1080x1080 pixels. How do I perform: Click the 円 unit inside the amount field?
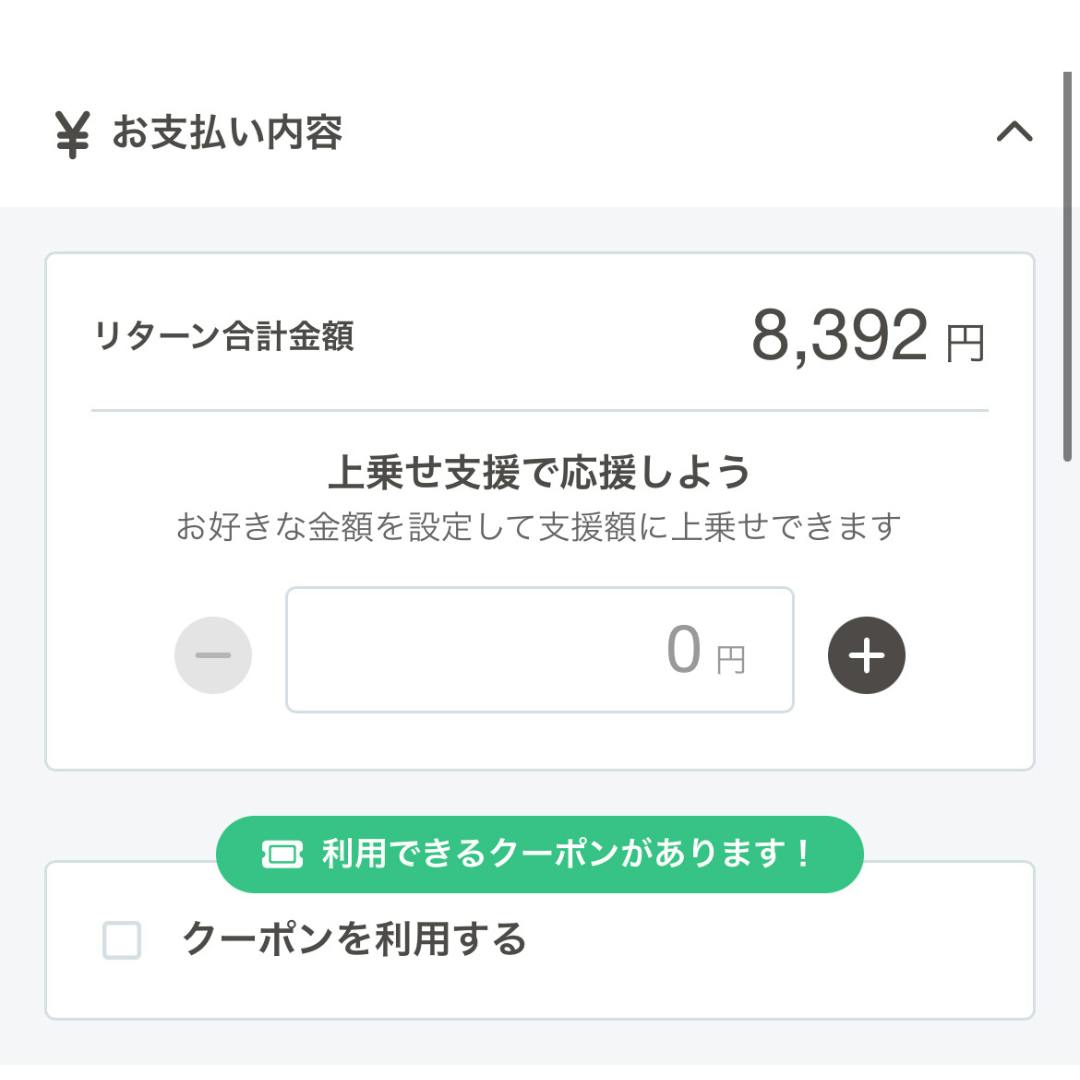coord(731,659)
